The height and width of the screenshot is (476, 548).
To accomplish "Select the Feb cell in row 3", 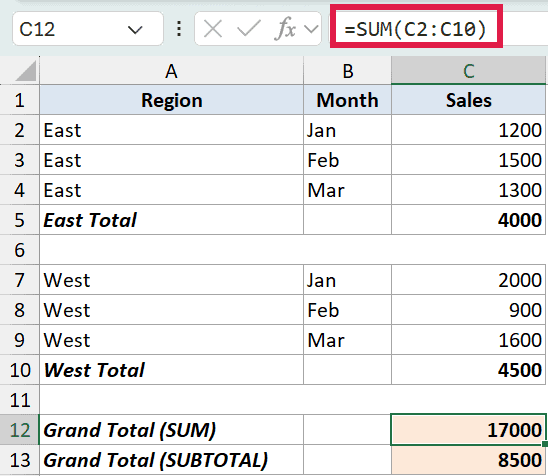I will 347,160.
